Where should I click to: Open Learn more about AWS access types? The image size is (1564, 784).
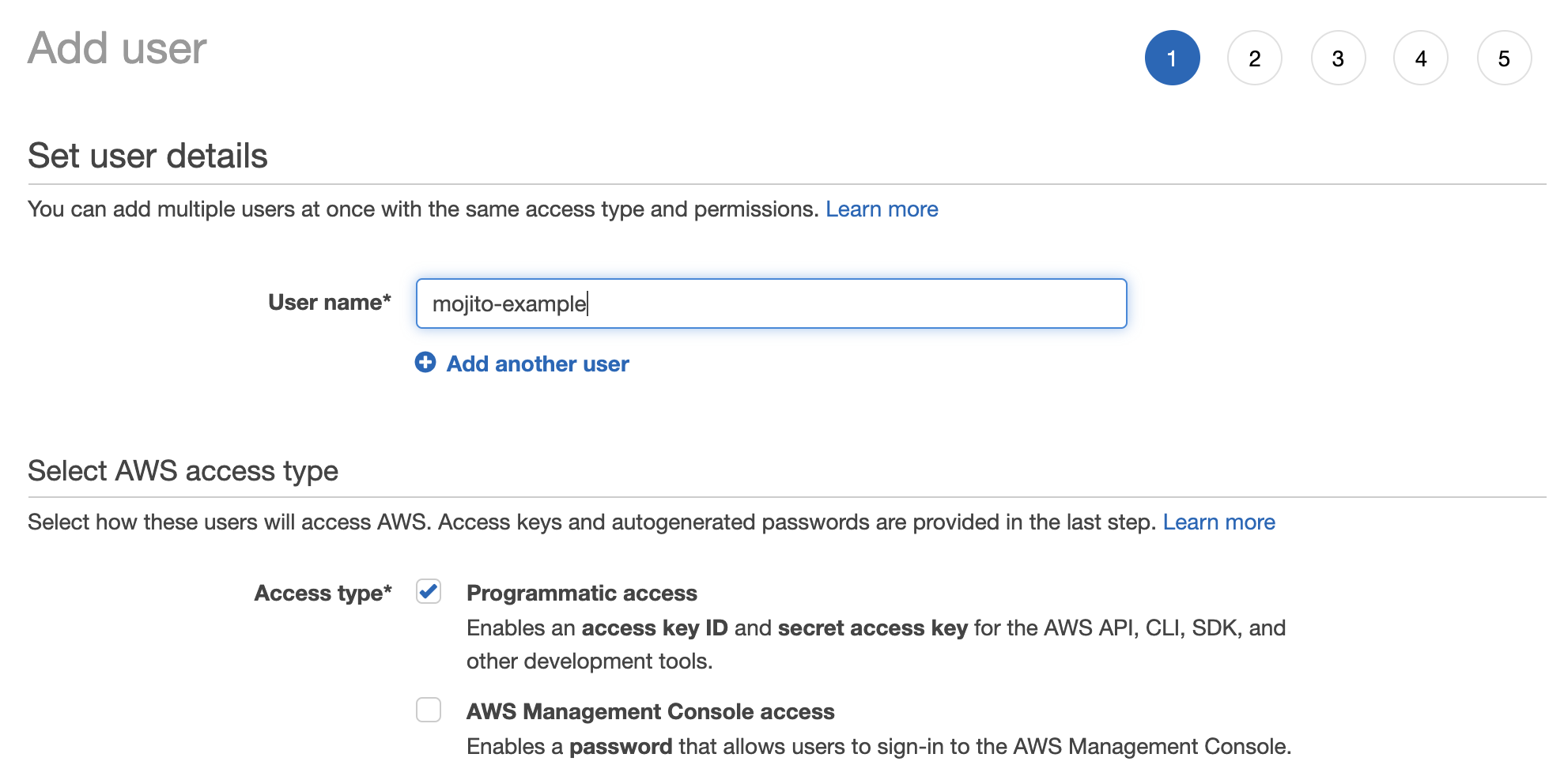[1219, 522]
